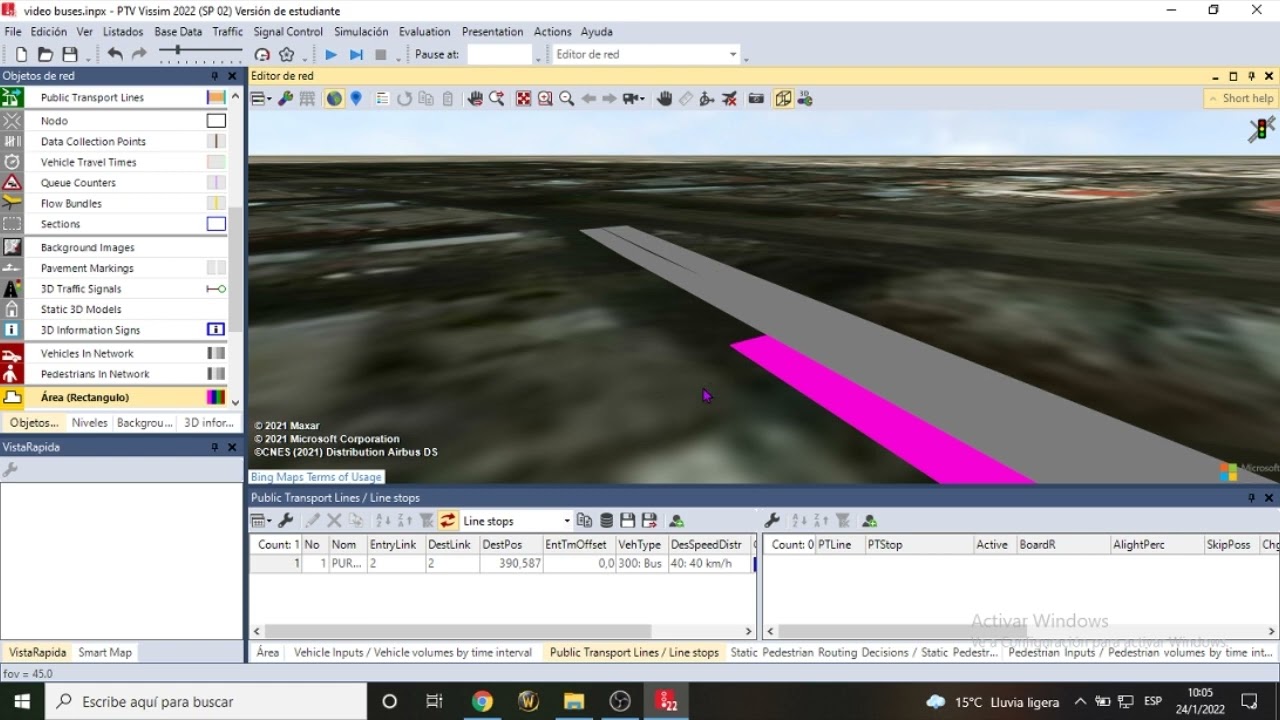Toggle Sections display graphic box
1280x720 pixels.
216,224
